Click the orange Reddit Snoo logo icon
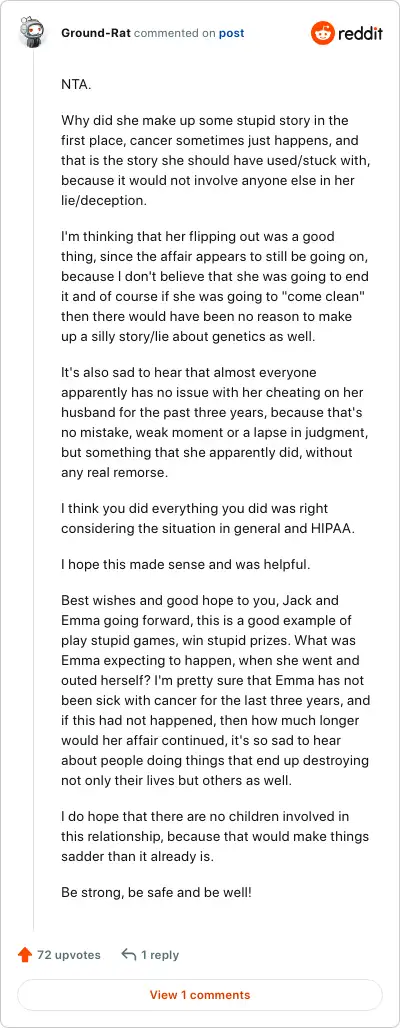This screenshot has height=1028, width=400. pyautogui.click(x=323, y=33)
